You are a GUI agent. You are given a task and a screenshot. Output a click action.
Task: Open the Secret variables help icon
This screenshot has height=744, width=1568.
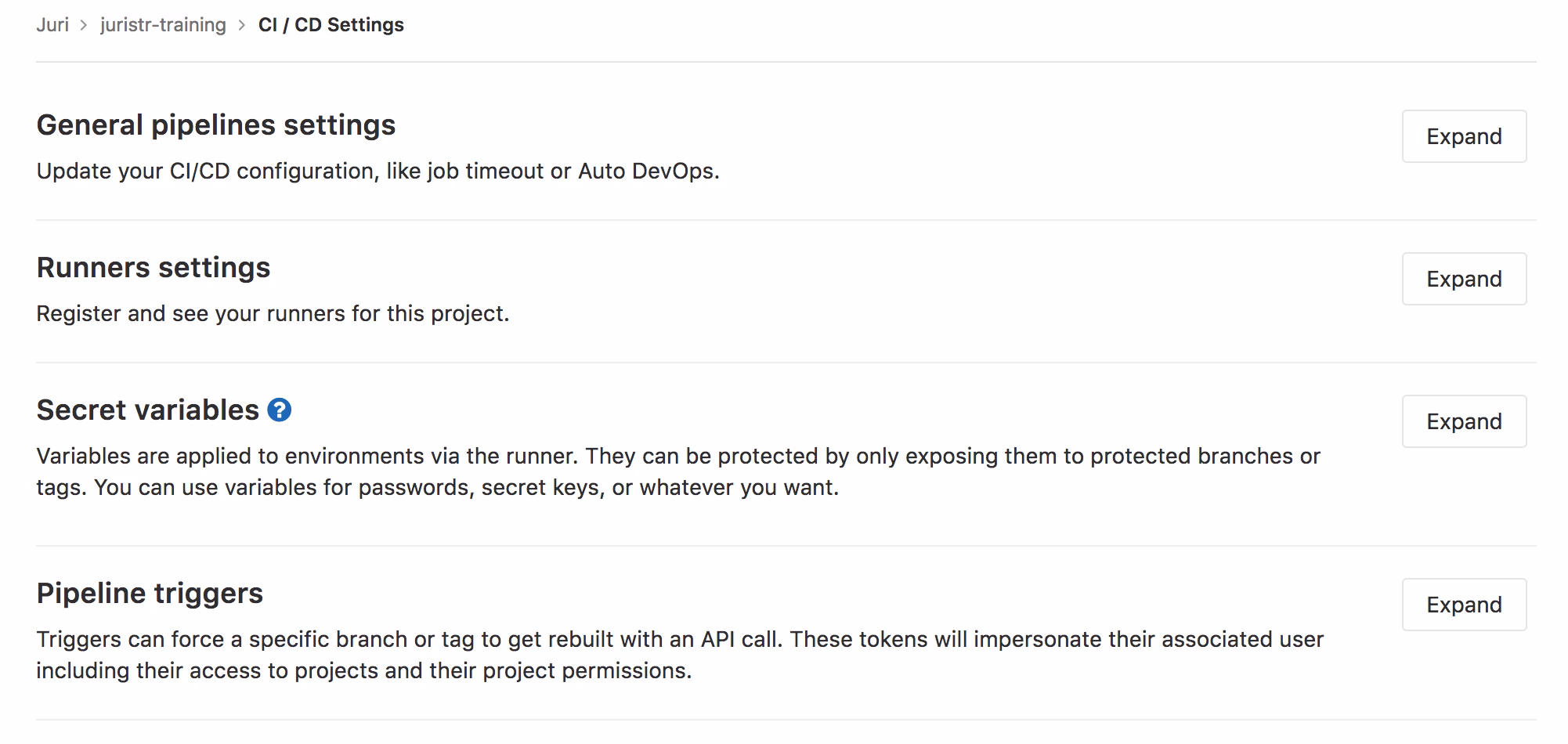(x=280, y=410)
